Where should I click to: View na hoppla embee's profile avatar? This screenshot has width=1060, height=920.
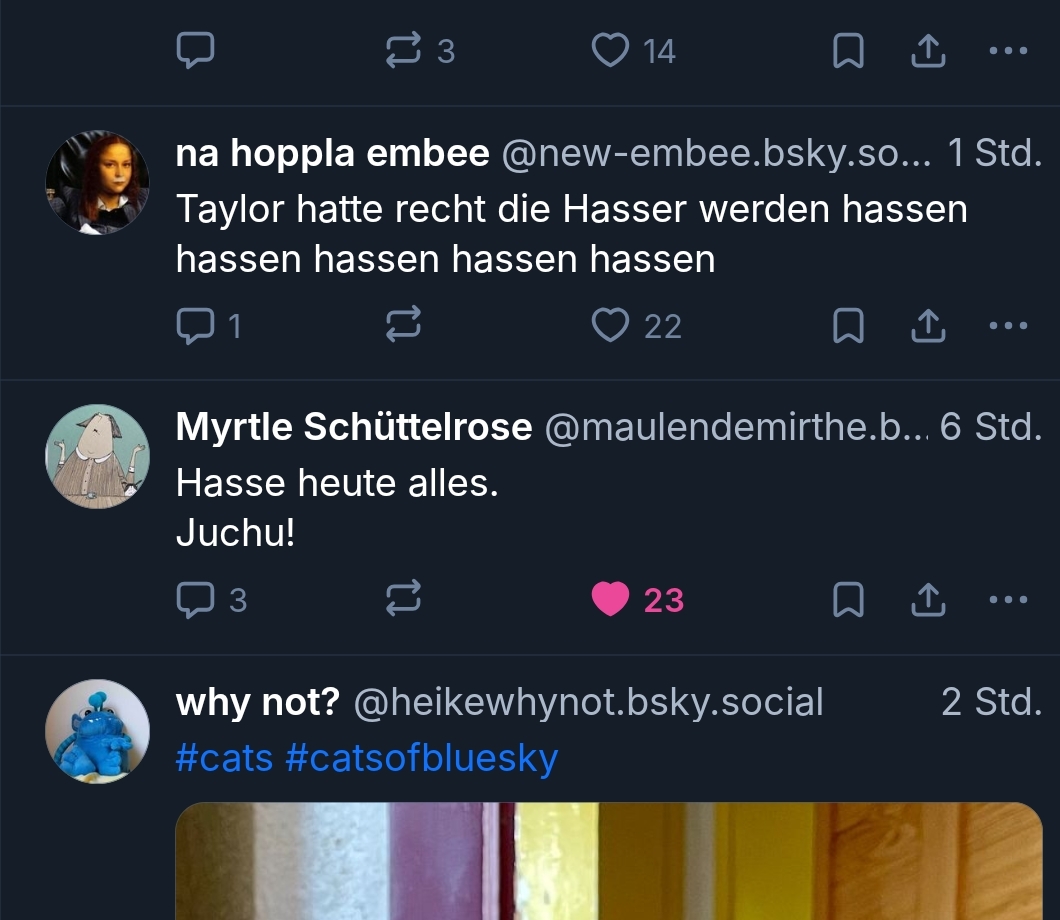pos(97,182)
